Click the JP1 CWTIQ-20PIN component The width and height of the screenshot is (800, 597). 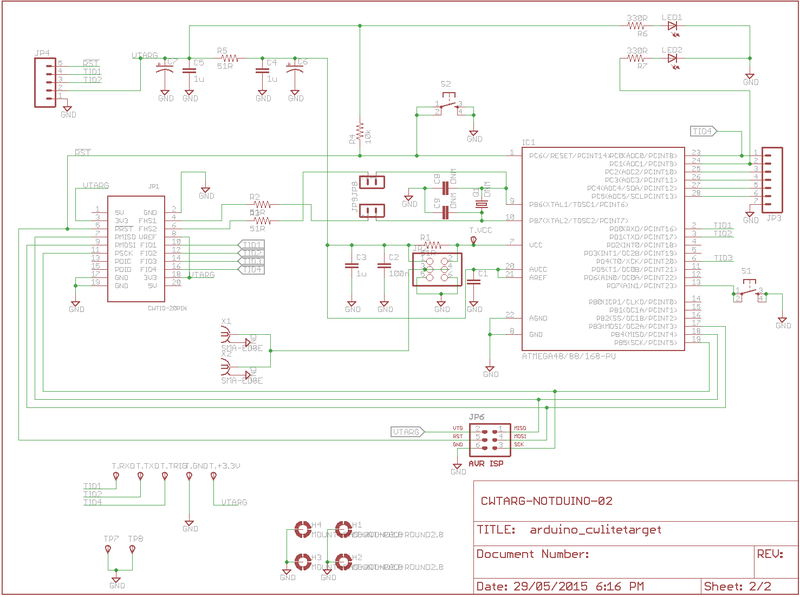[135, 250]
